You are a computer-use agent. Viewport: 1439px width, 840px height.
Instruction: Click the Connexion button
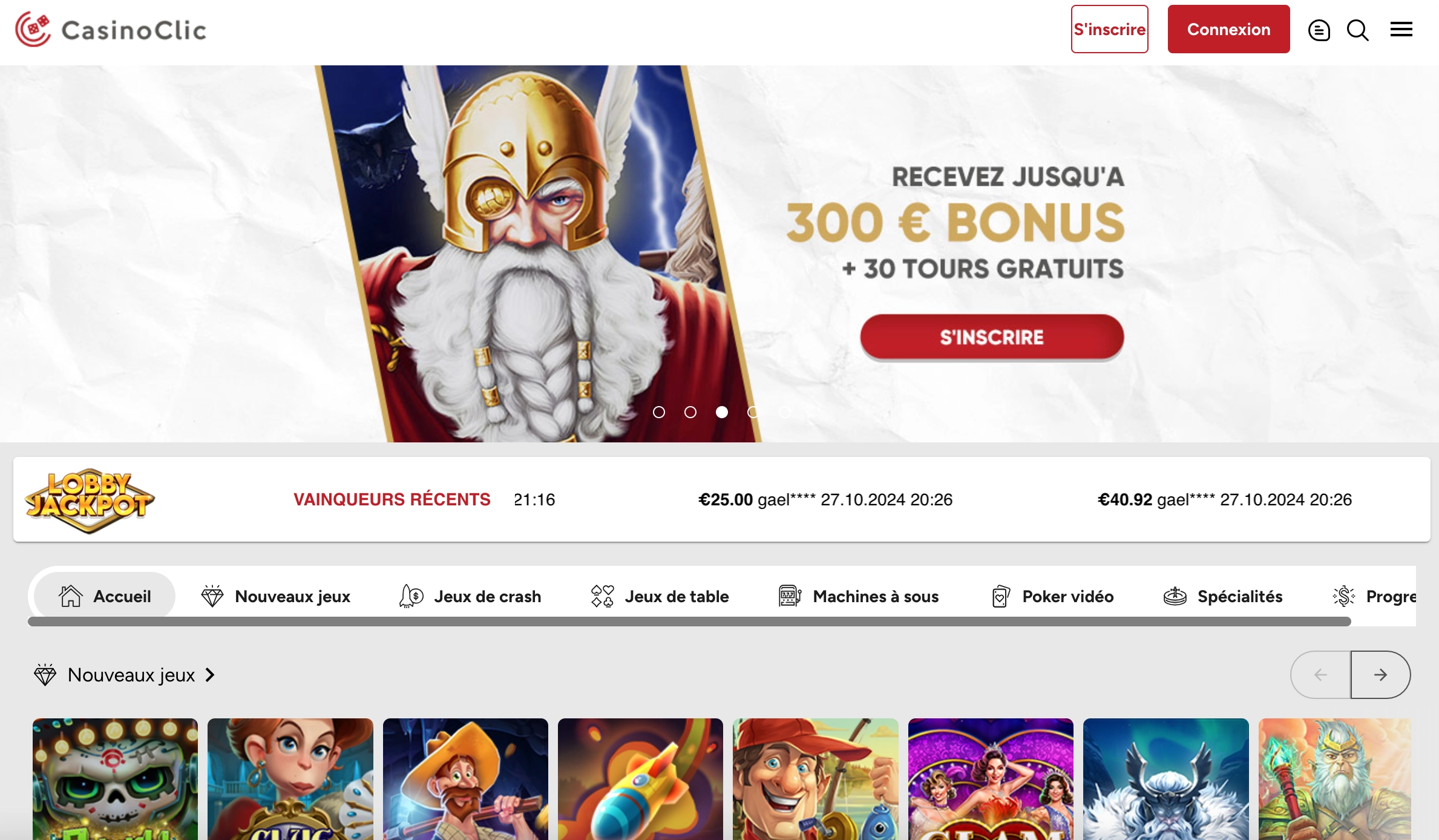(1228, 29)
